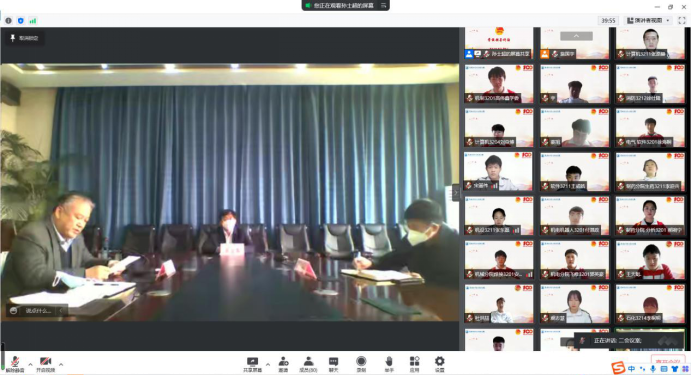692x376 pixels.
Task: Open the members (30) list
Action: pos(308,365)
